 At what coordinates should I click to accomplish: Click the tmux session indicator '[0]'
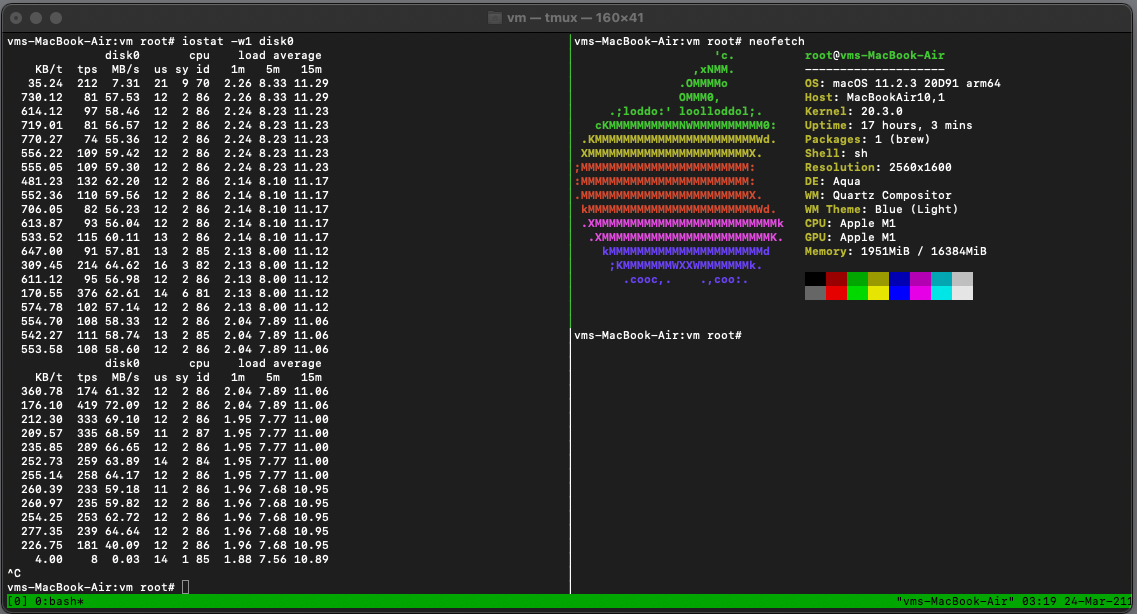tap(17, 602)
